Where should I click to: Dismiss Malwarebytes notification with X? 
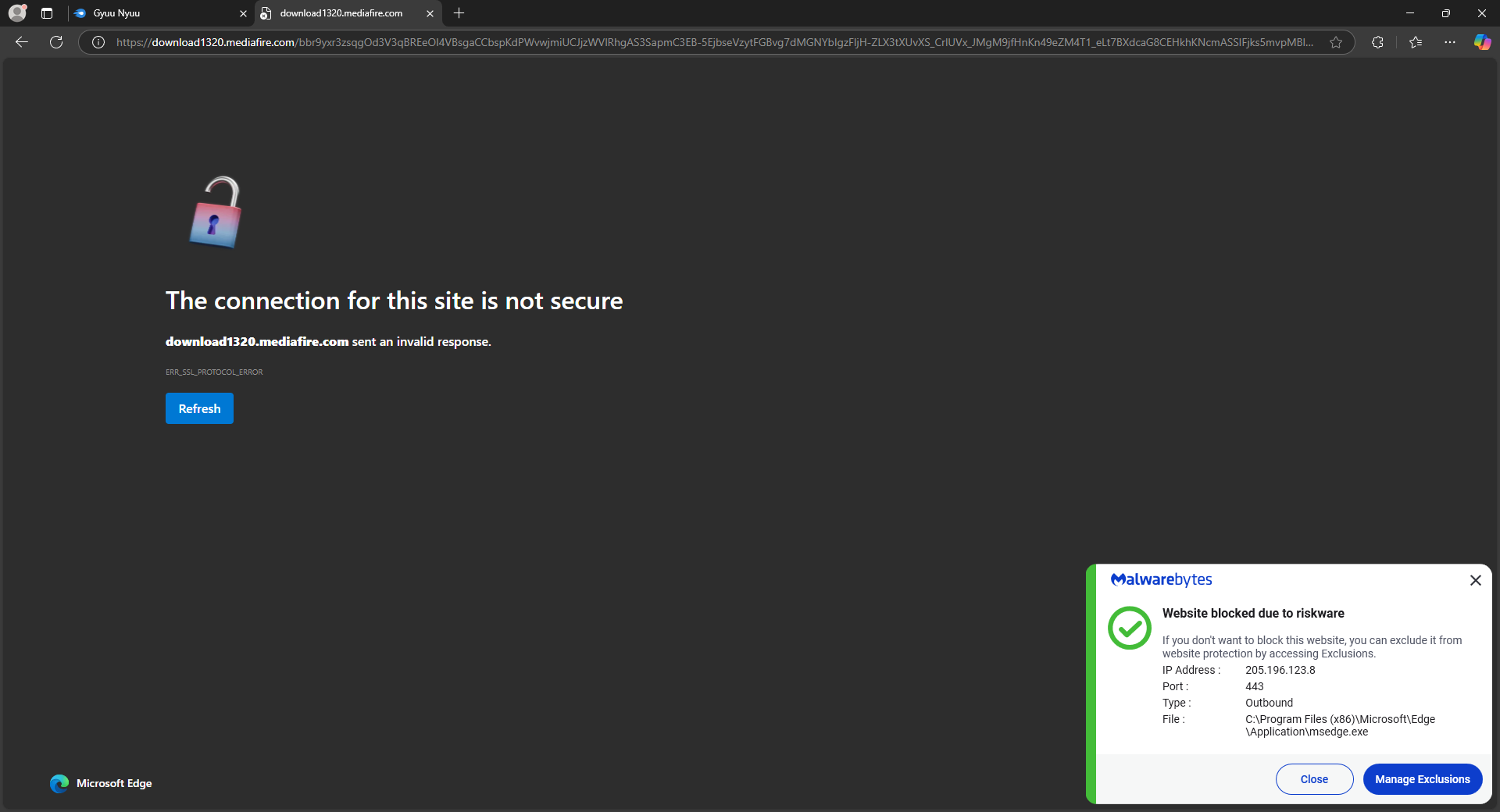[1475, 580]
